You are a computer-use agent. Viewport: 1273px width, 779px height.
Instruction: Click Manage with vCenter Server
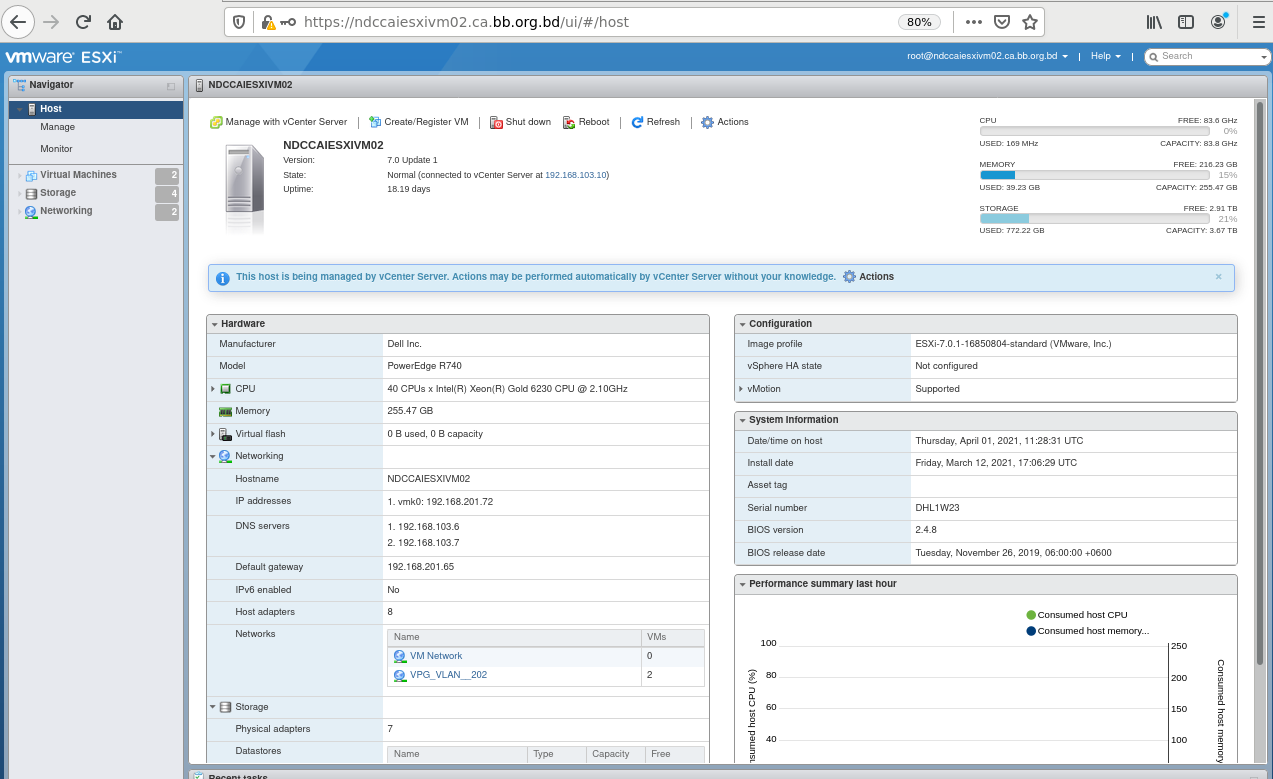tap(279, 122)
